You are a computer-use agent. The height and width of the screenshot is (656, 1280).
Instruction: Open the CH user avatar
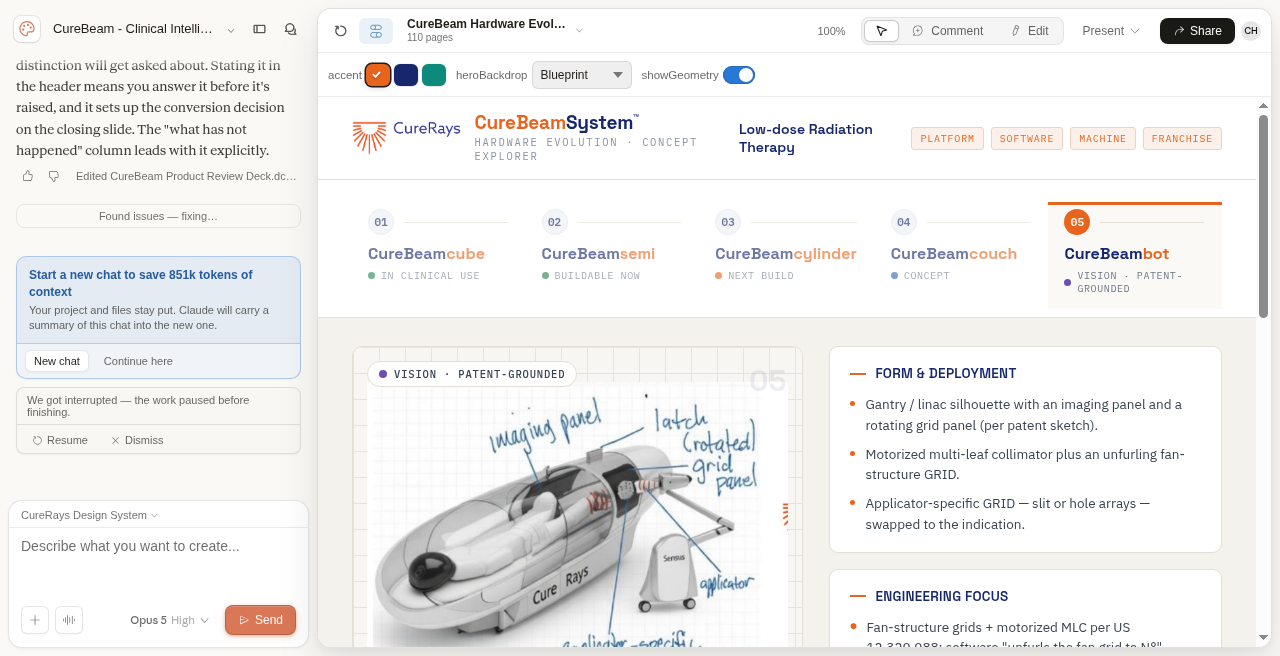click(1251, 31)
